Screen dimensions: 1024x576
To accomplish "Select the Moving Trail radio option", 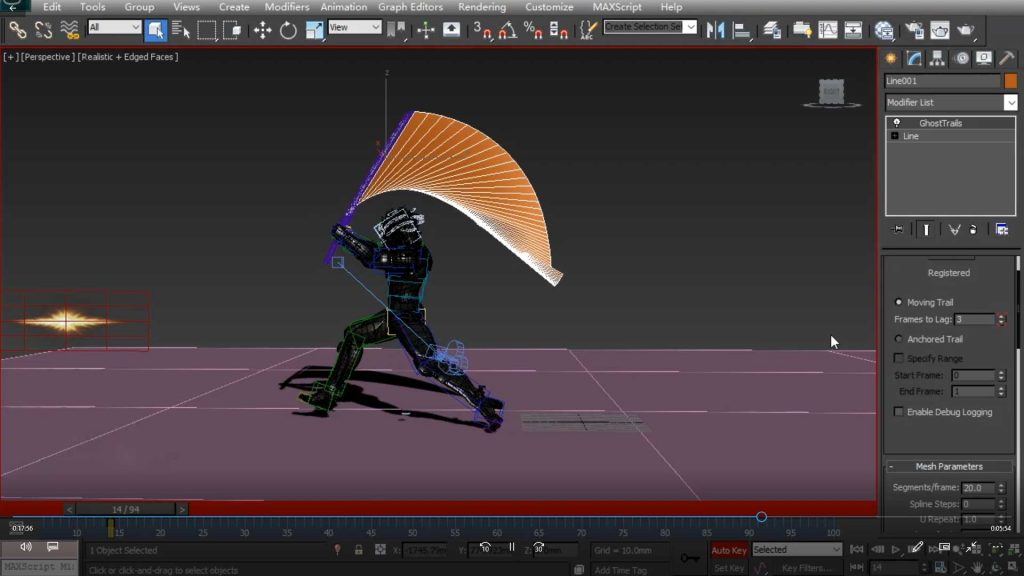I will coord(898,302).
